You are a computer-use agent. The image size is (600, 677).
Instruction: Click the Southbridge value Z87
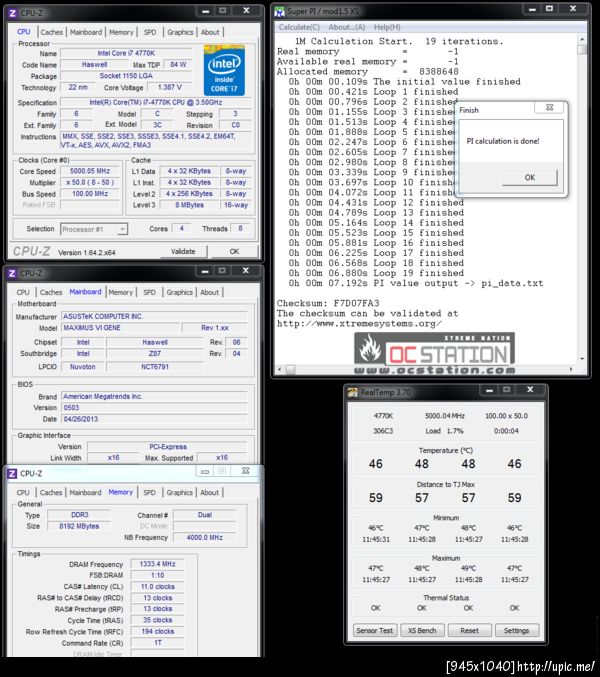[155, 354]
